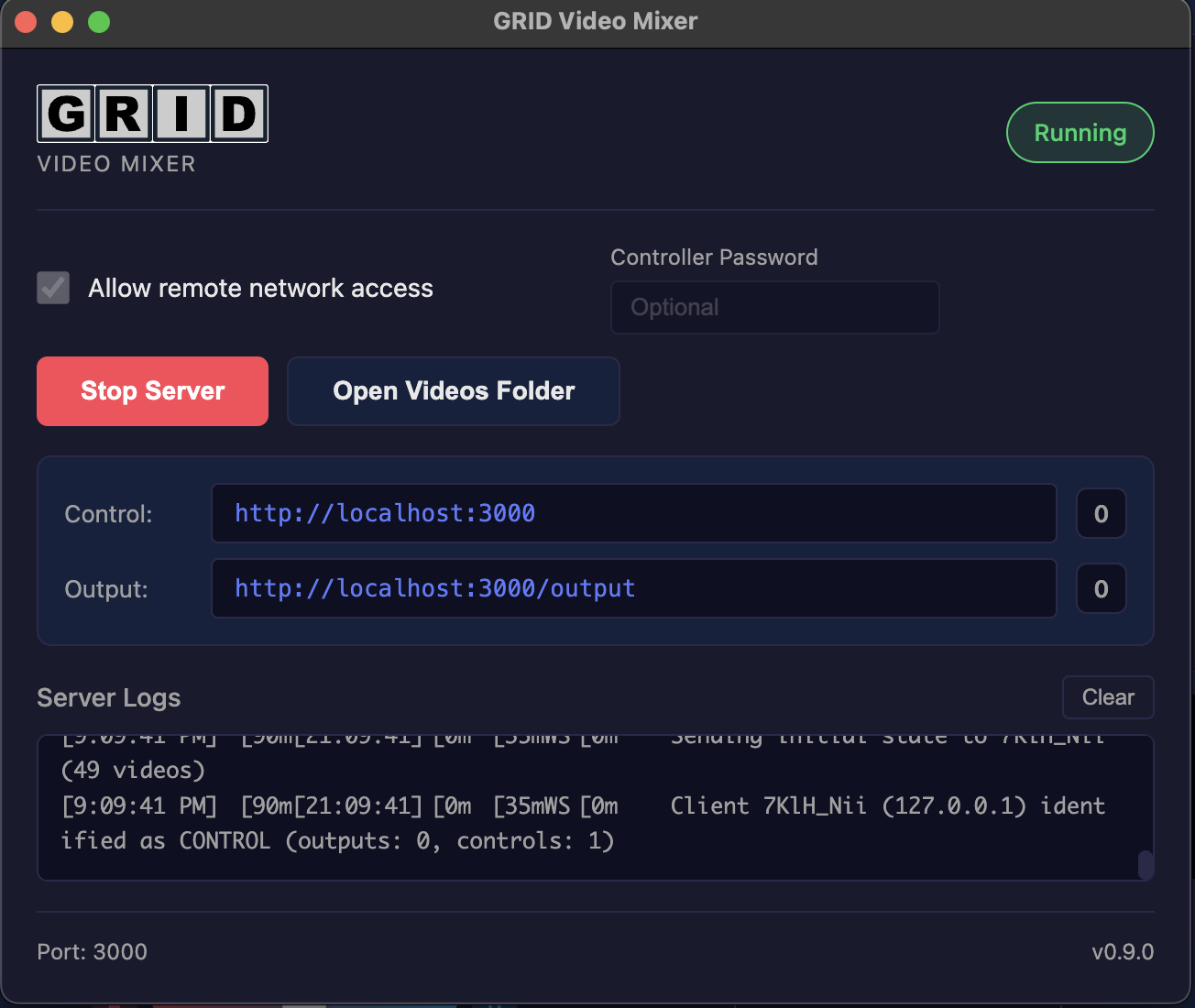Stop the running server

click(152, 391)
